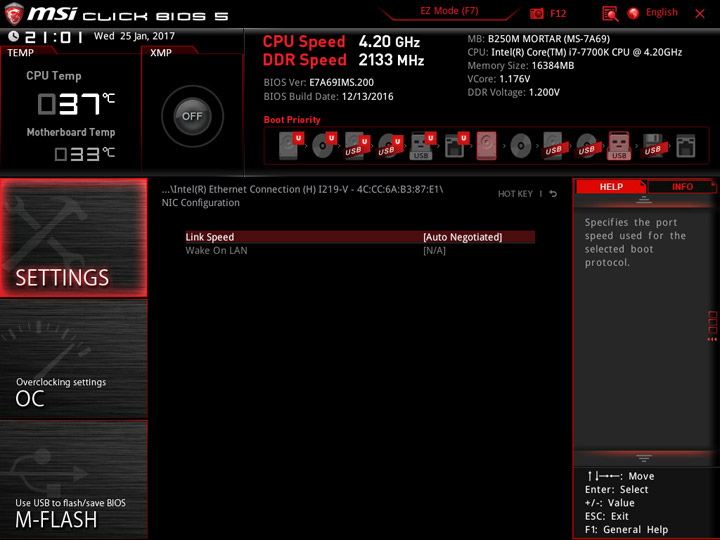Select the USB floppy boot device icon
This screenshot has width=720, height=540.
[653, 146]
